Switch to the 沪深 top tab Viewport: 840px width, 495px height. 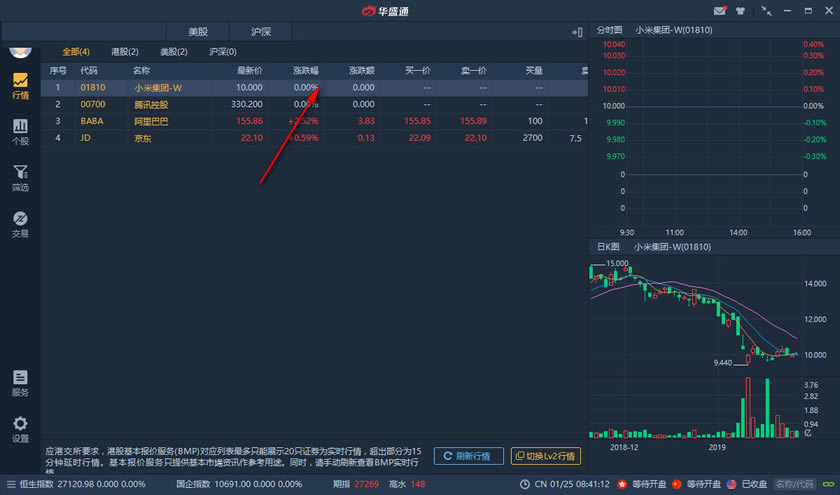tap(262, 31)
